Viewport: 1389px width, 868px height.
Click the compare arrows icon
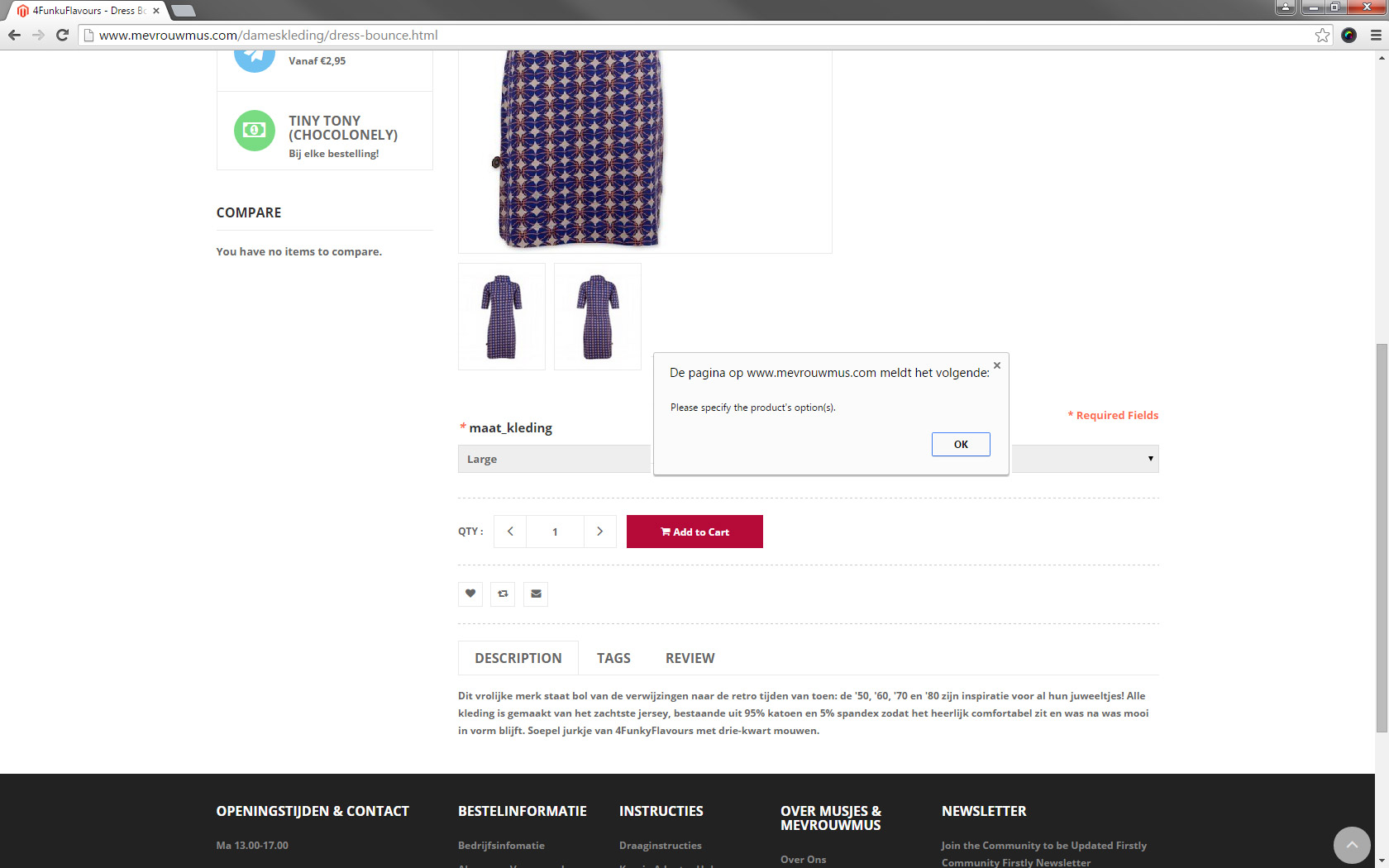503,594
